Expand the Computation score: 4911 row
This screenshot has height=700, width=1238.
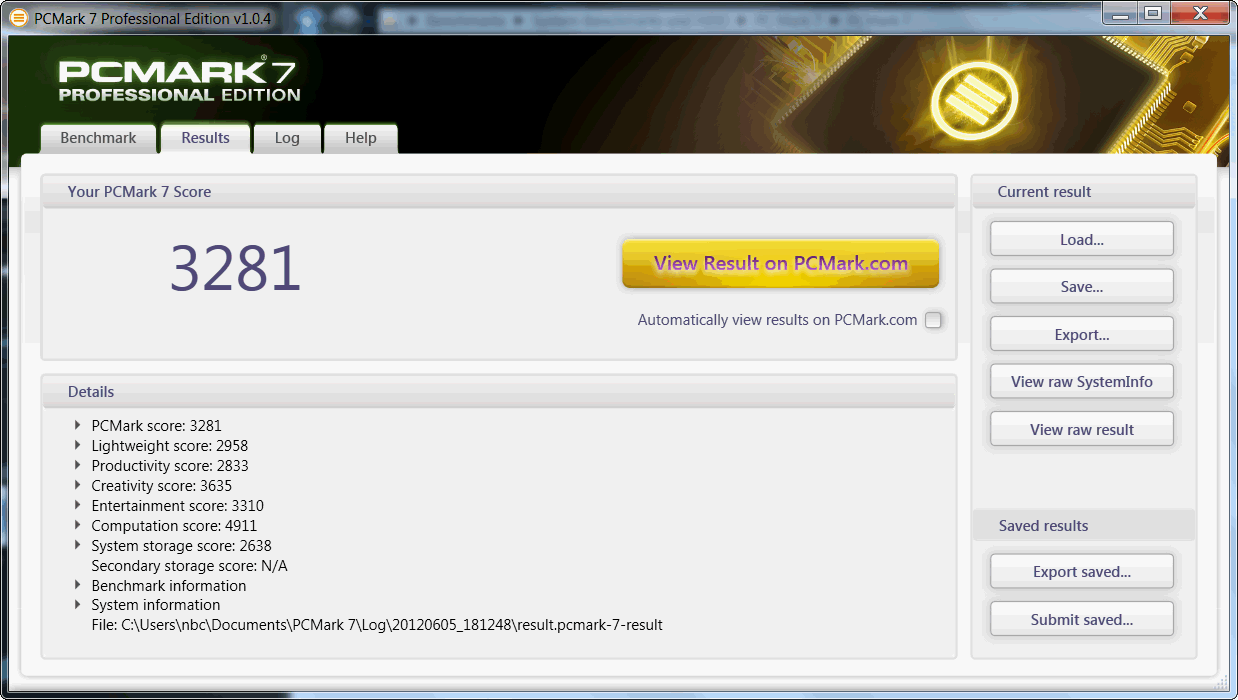coord(78,525)
